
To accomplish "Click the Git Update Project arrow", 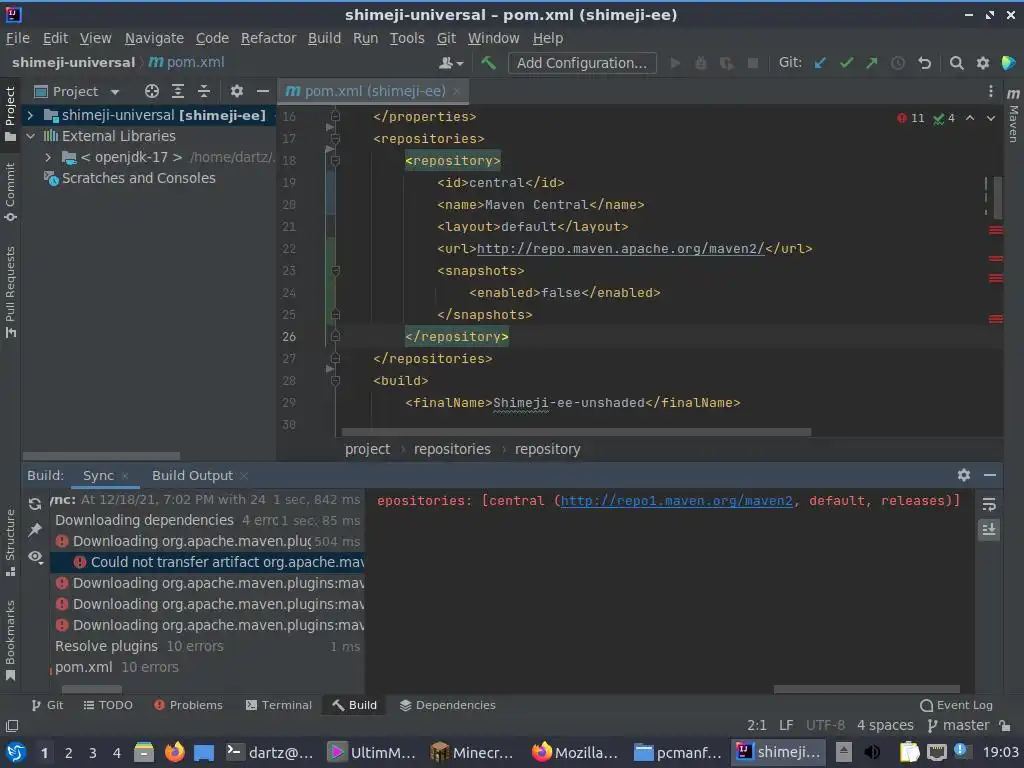I will 820,63.
